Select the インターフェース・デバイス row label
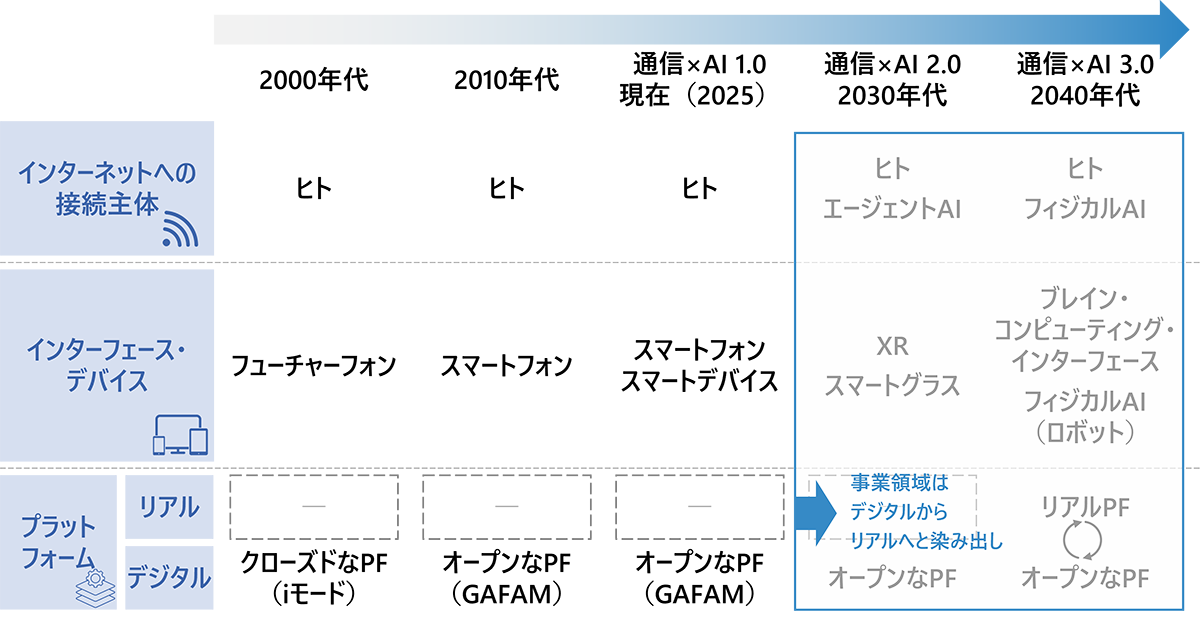 tap(107, 366)
